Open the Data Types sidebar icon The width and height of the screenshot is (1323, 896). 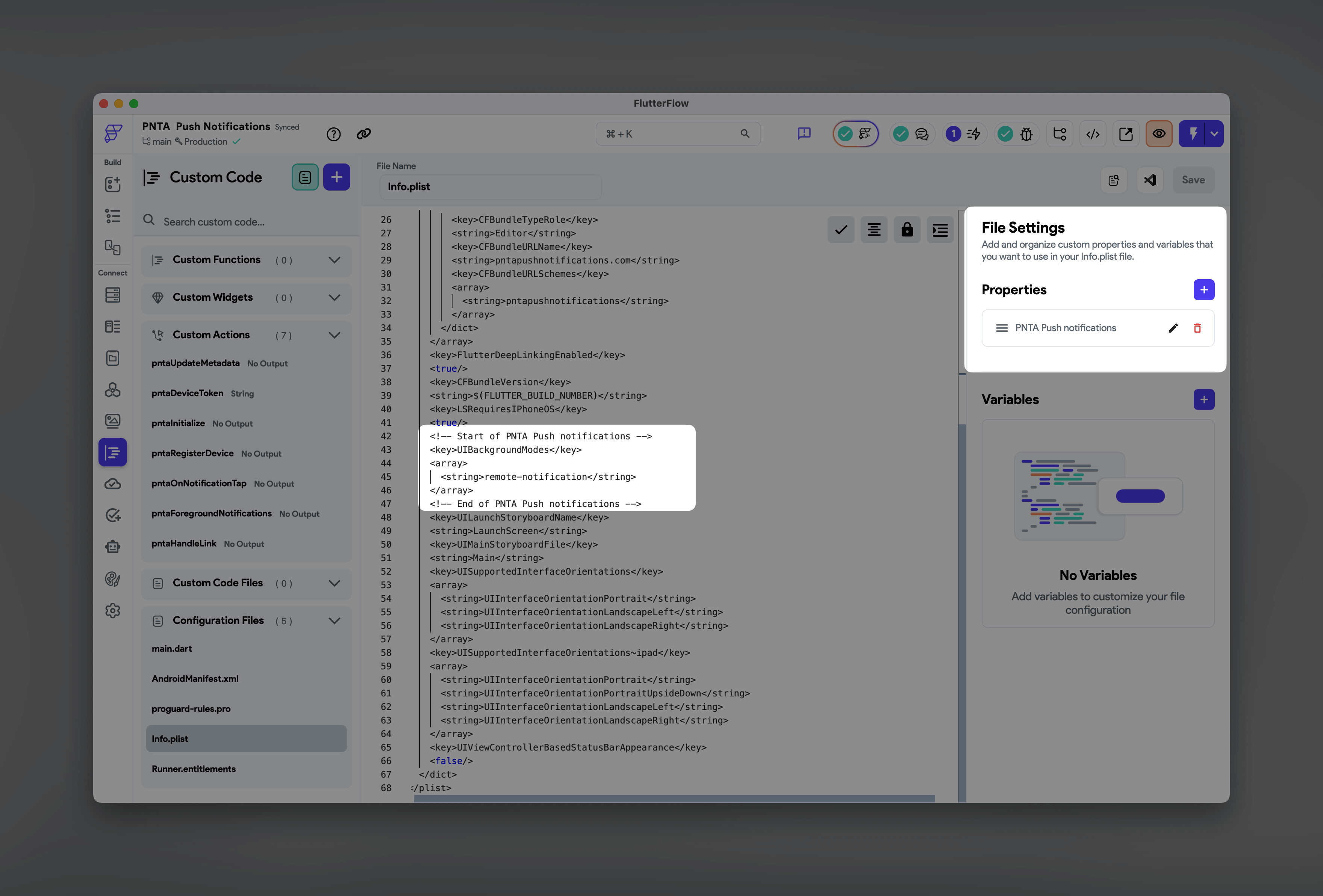(x=113, y=326)
